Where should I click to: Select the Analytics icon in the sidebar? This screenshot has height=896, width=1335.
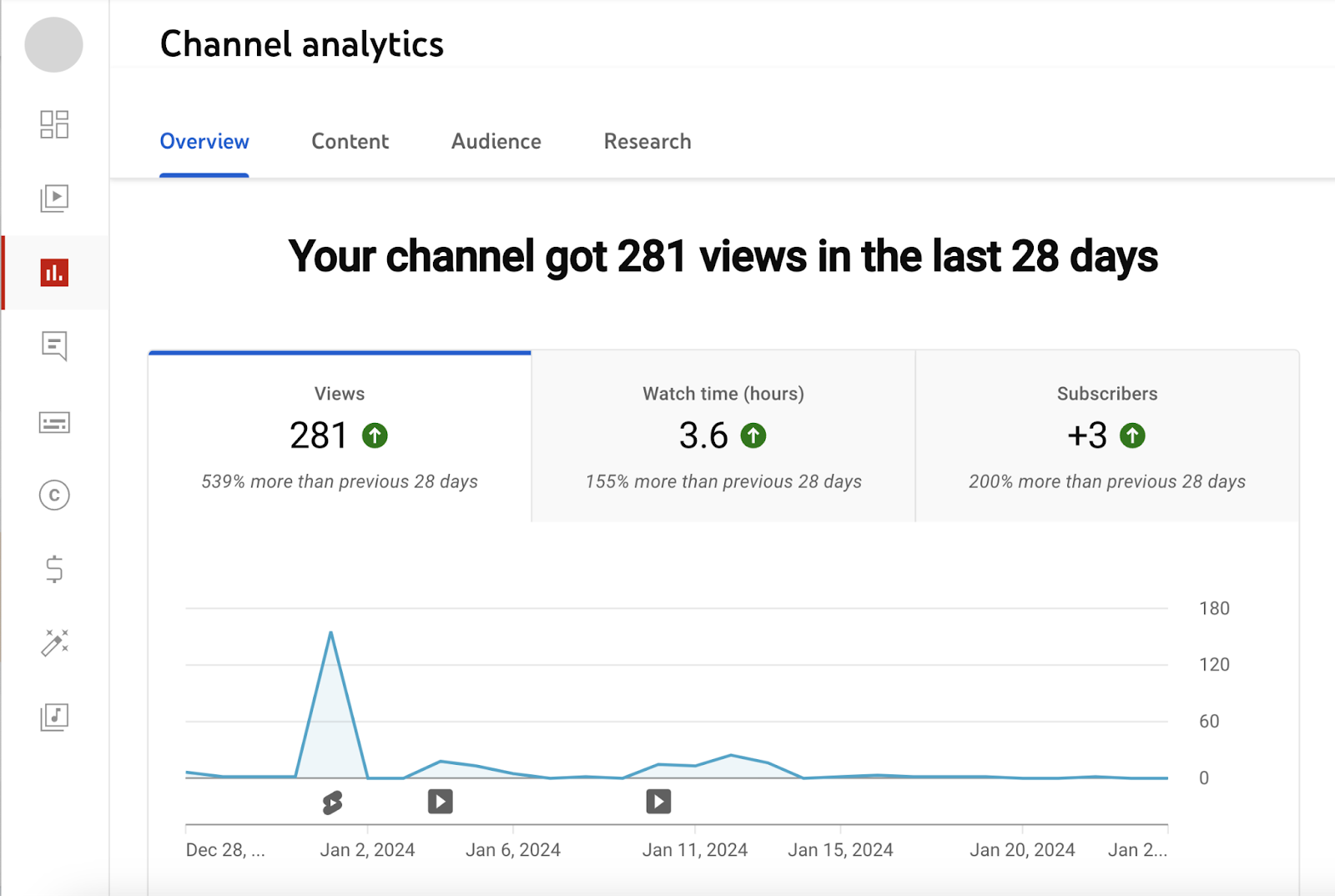(x=53, y=273)
